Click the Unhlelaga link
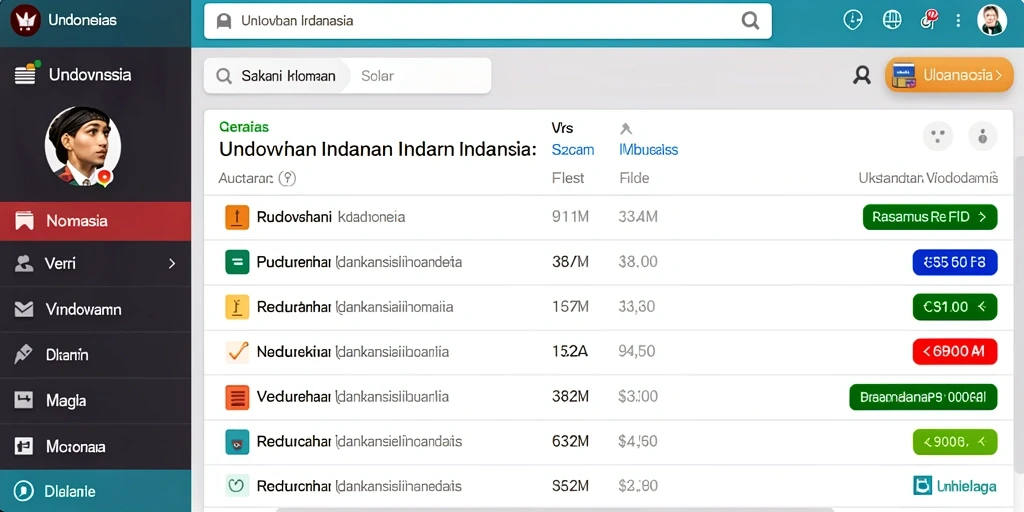This screenshot has width=1024, height=512. pyautogui.click(x=954, y=486)
